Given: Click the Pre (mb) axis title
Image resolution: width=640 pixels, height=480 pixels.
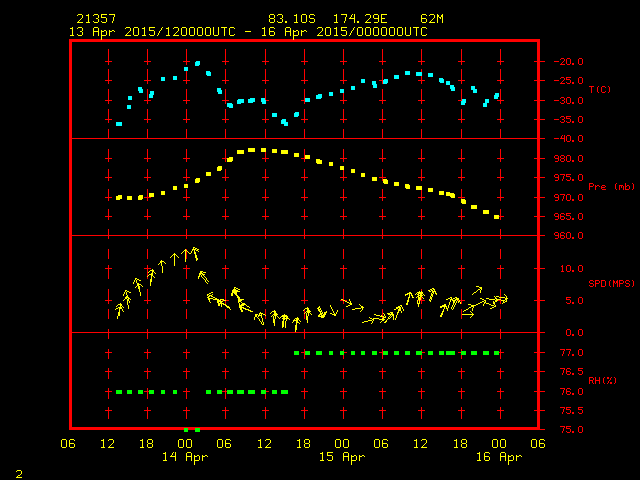Looking at the screenshot, I should pos(611,187).
